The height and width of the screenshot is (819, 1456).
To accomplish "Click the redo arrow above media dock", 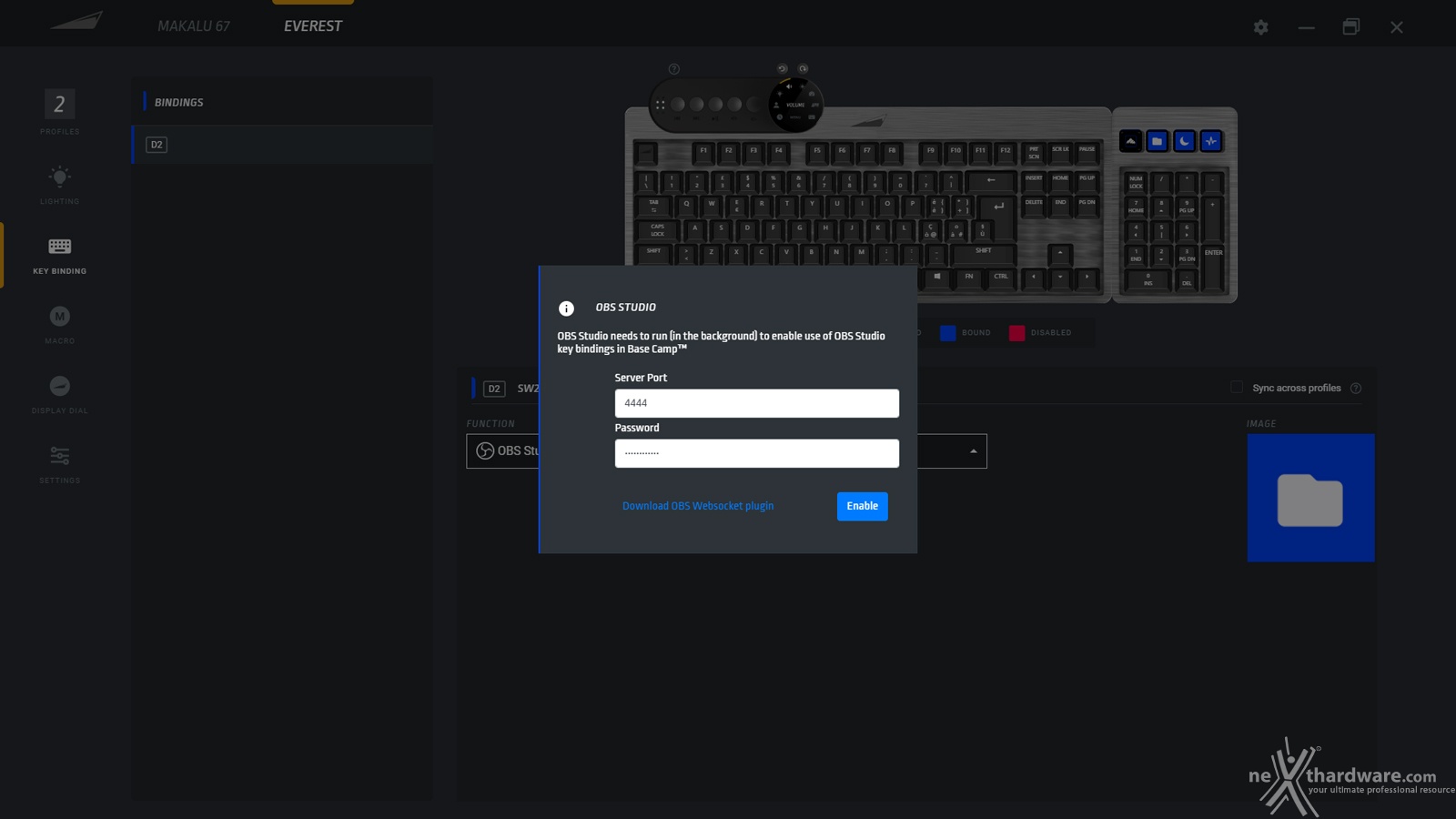I will coord(803,69).
